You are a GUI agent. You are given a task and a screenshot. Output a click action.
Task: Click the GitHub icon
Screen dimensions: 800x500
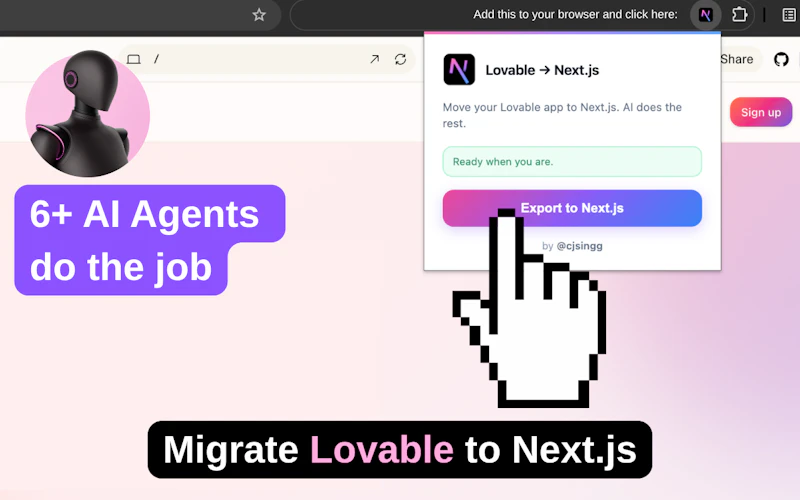click(x=781, y=59)
